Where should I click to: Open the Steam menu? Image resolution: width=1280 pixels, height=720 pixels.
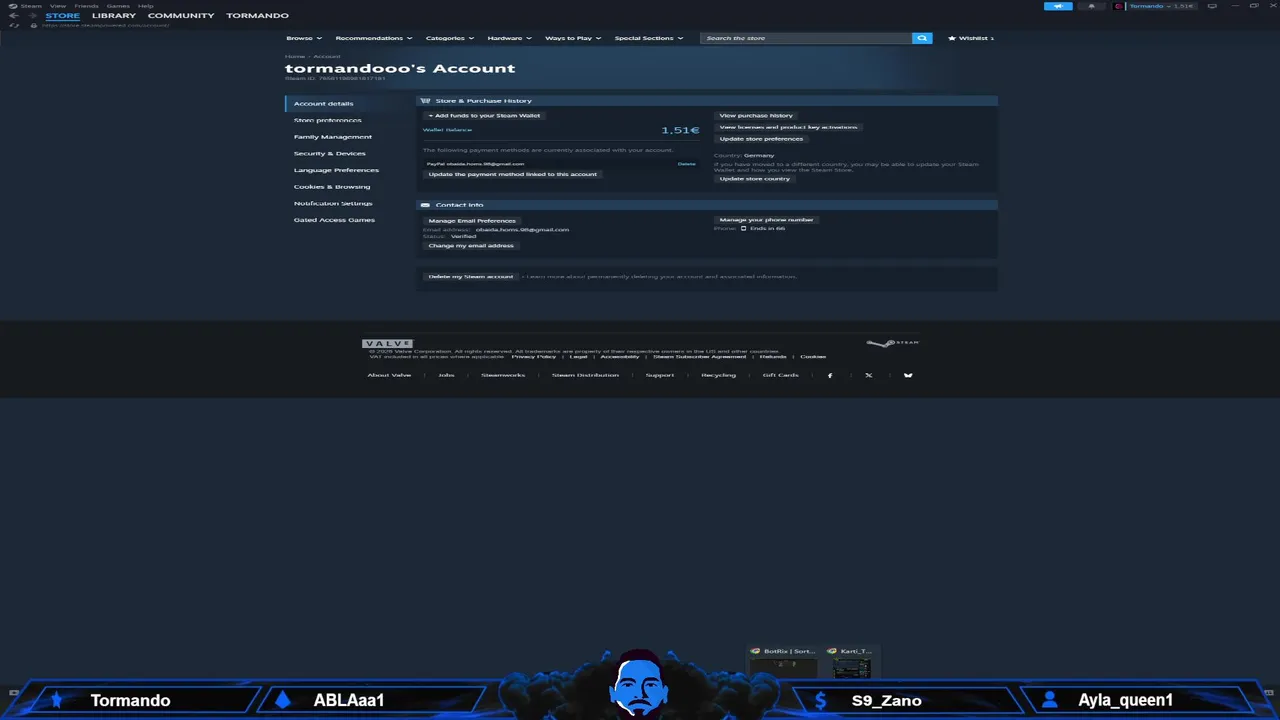pyautogui.click(x=31, y=6)
